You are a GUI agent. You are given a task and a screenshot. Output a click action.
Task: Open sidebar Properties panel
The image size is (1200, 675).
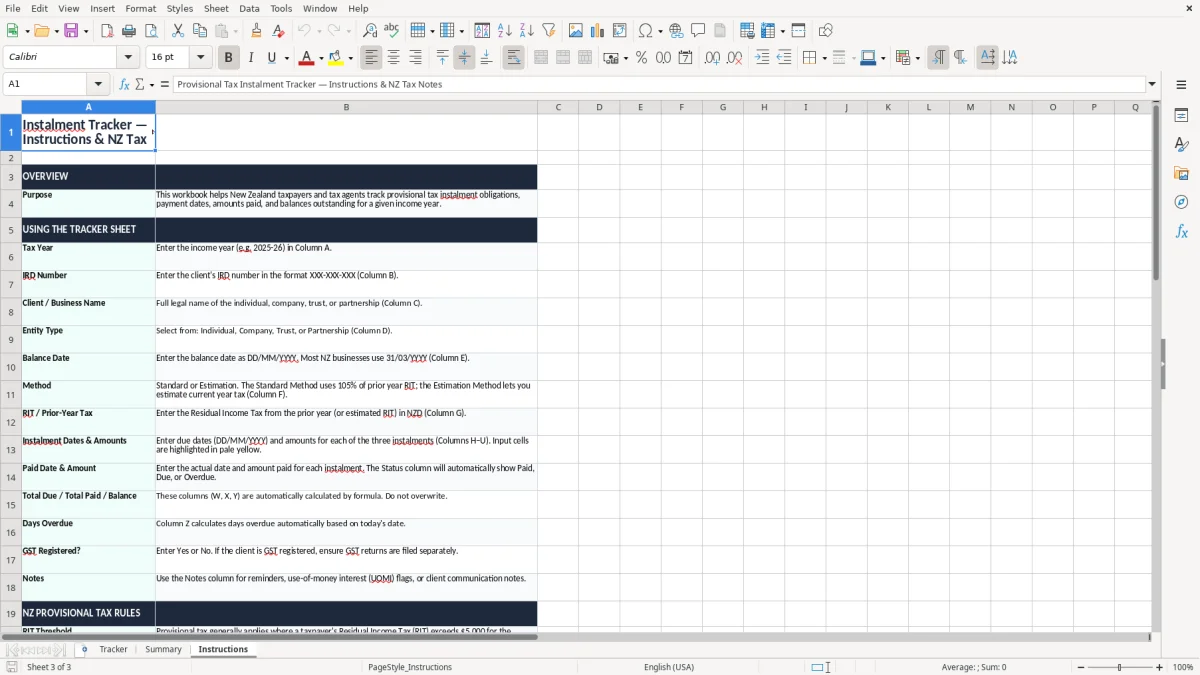pos(1181,115)
